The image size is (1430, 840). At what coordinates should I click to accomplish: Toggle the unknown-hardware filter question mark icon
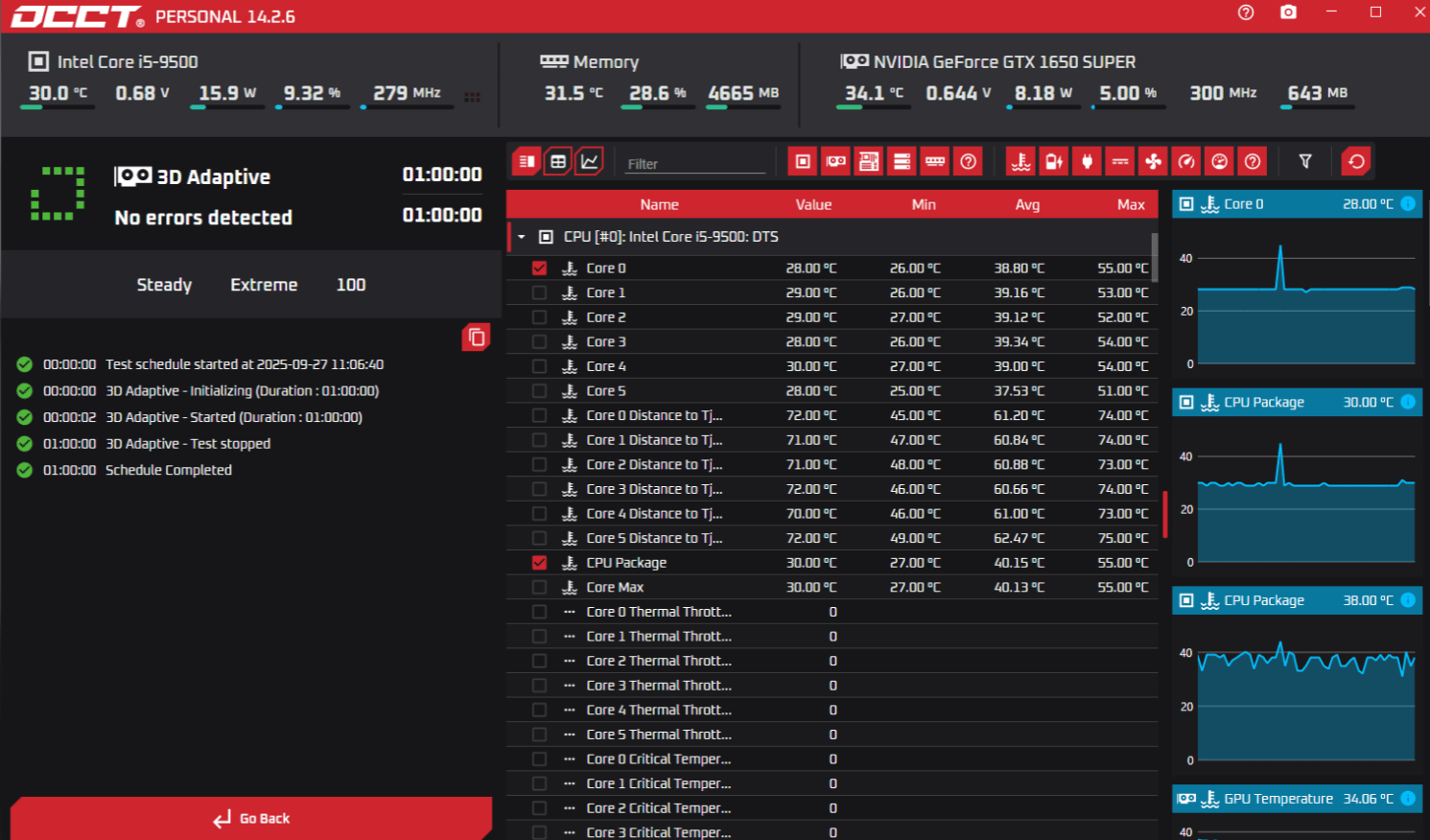(x=969, y=162)
